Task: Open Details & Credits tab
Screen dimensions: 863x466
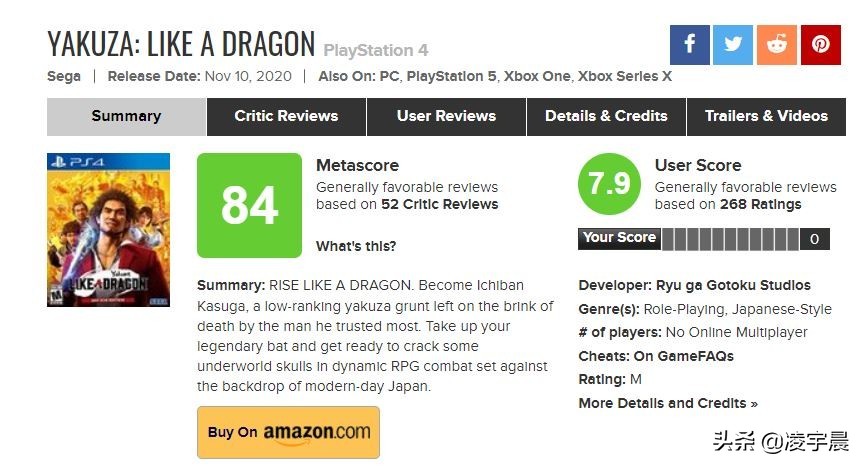Action: point(607,117)
